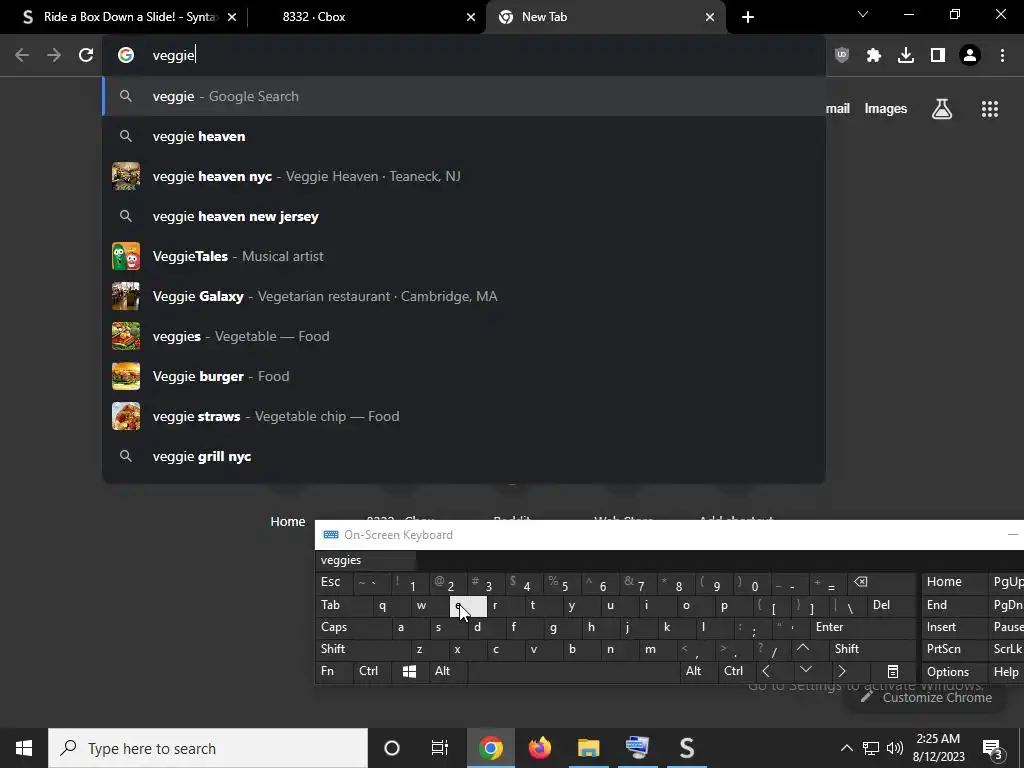Open Task View on the taskbar
Image resolution: width=1024 pixels, height=768 pixels.
coord(440,748)
